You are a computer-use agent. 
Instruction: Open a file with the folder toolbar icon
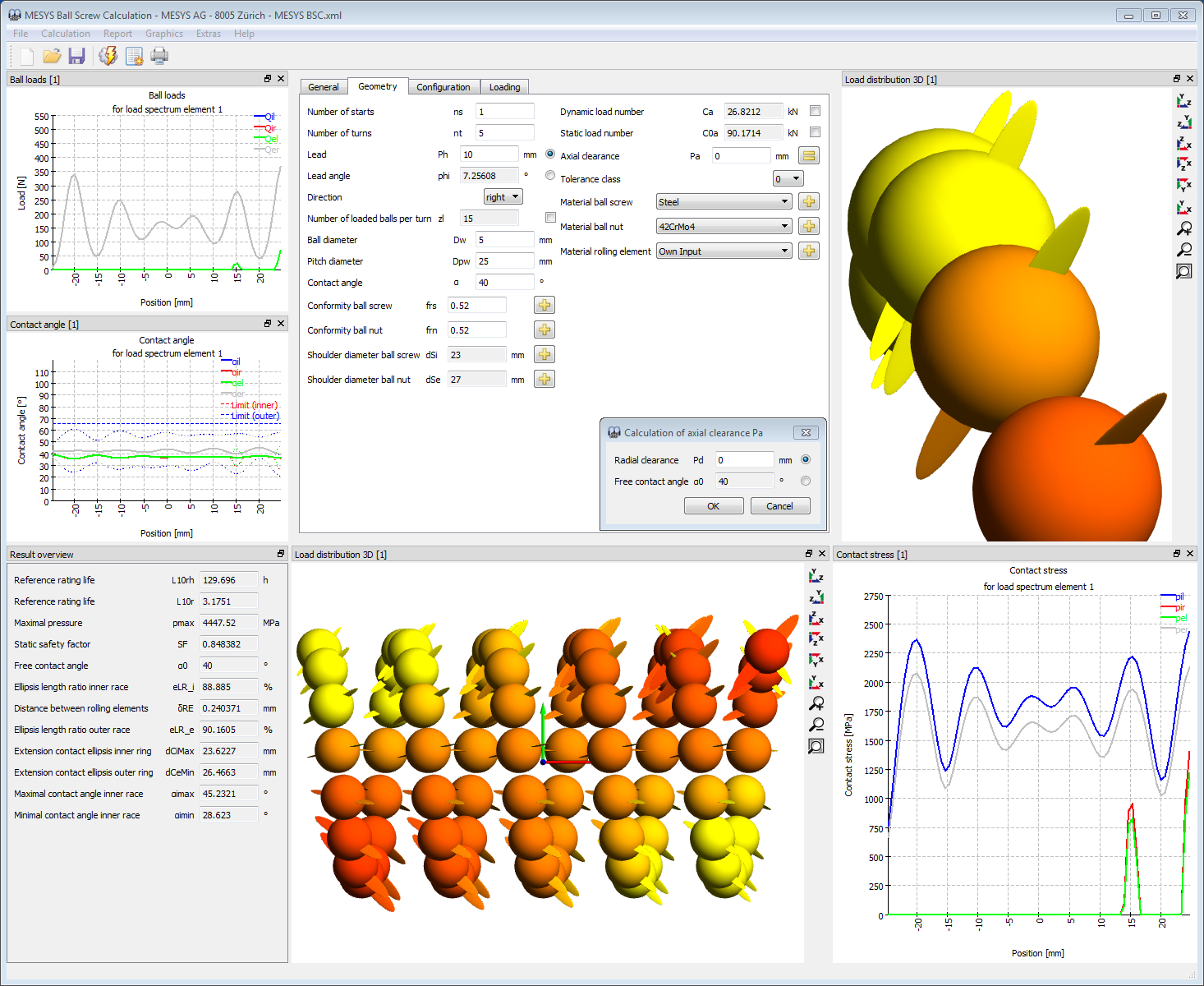[52, 56]
